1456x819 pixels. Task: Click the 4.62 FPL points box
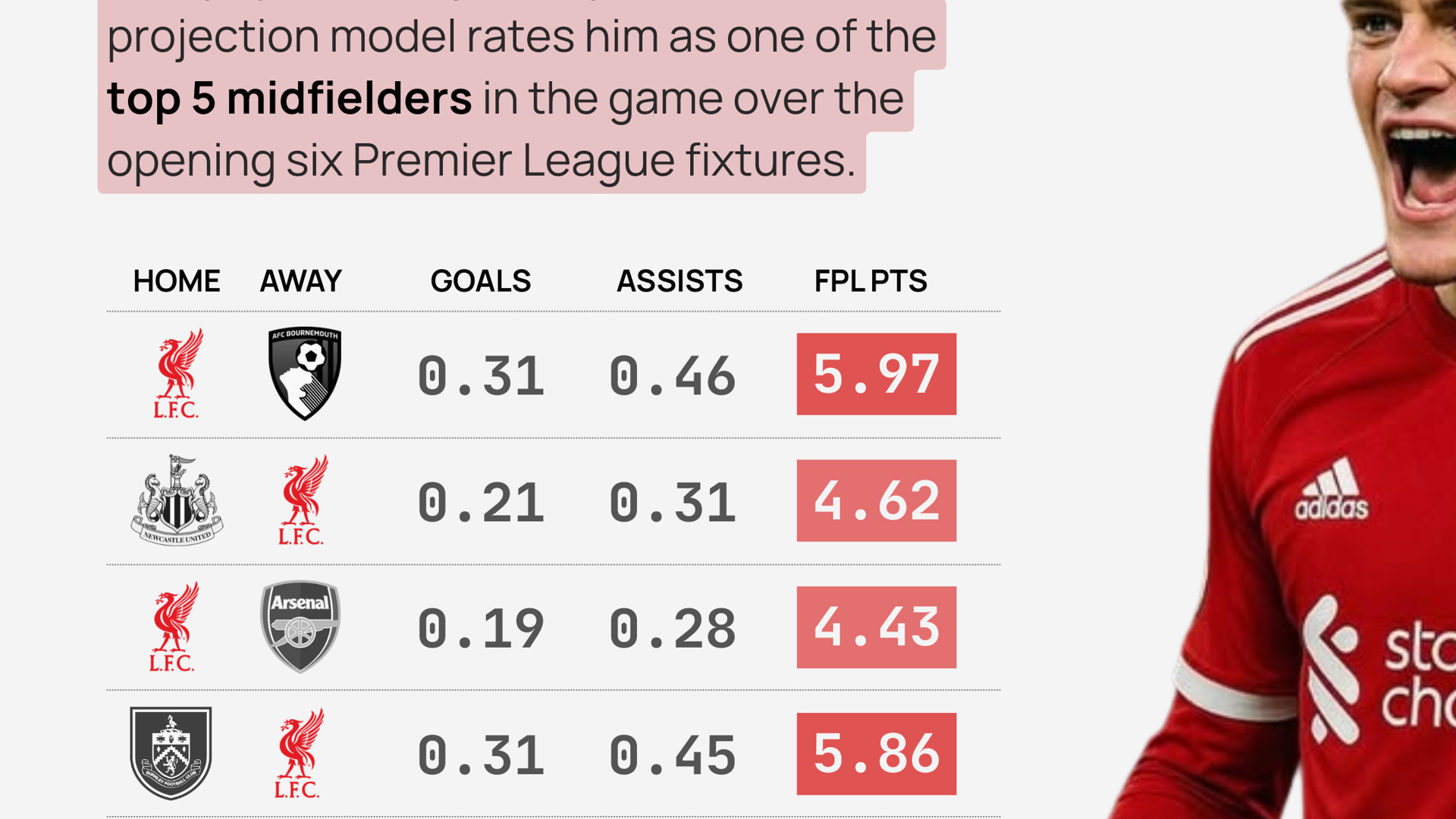click(876, 500)
